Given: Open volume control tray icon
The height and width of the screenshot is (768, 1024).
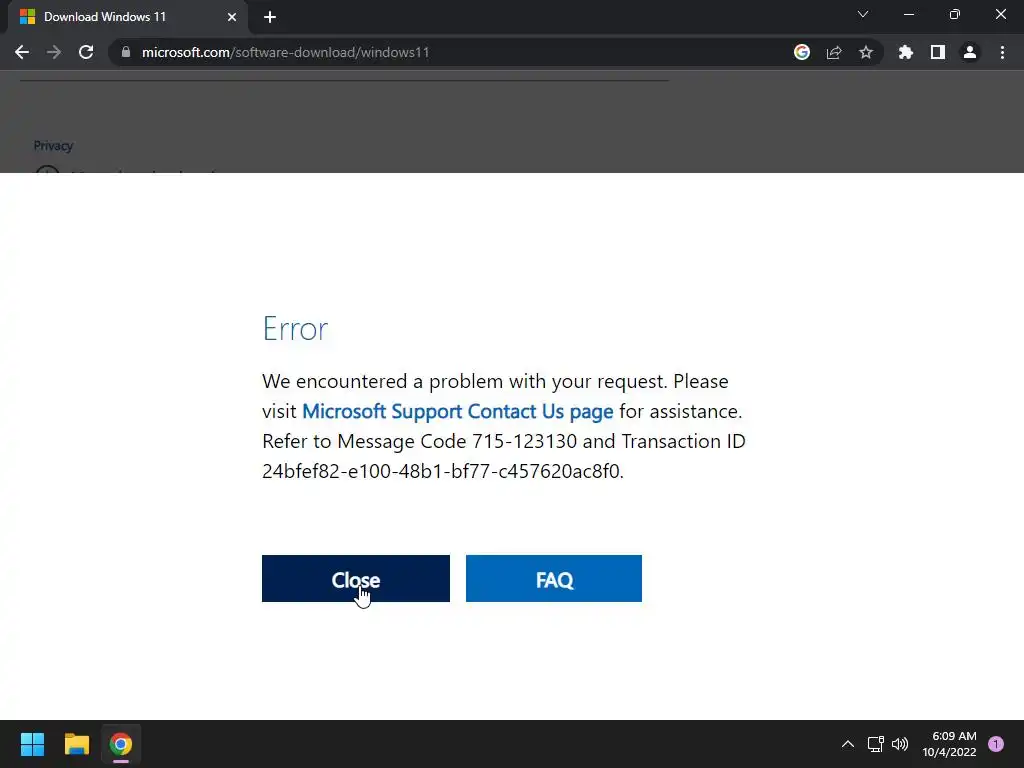Looking at the screenshot, I should pos(900,744).
